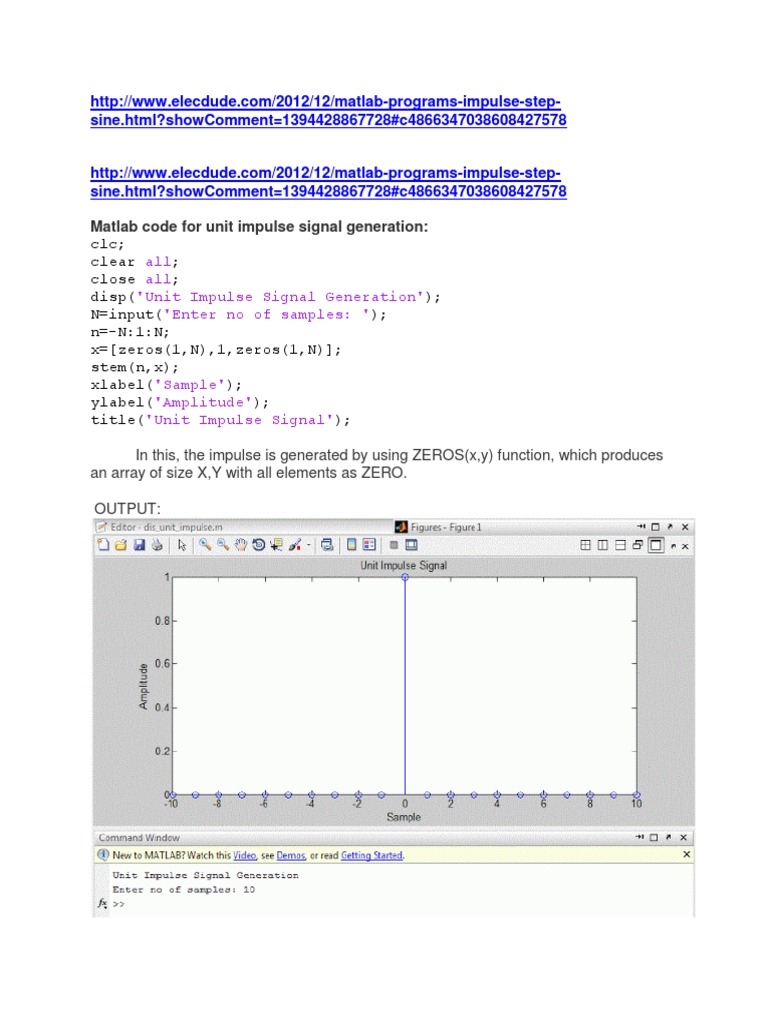The height and width of the screenshot is (1024, 768).
Task: Click the 'Command Window' panel title
Action: click(x=139, y=837)
